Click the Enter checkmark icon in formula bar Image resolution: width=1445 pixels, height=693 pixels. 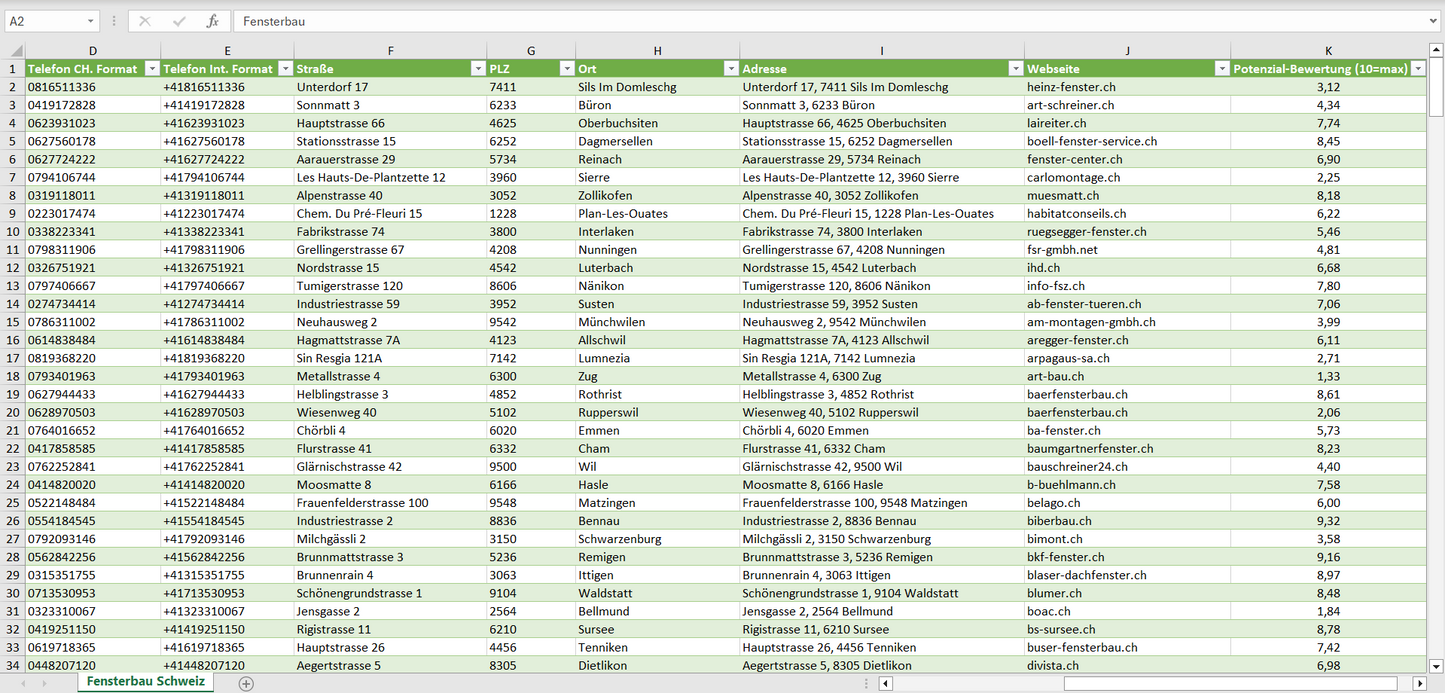pos(179,21)
